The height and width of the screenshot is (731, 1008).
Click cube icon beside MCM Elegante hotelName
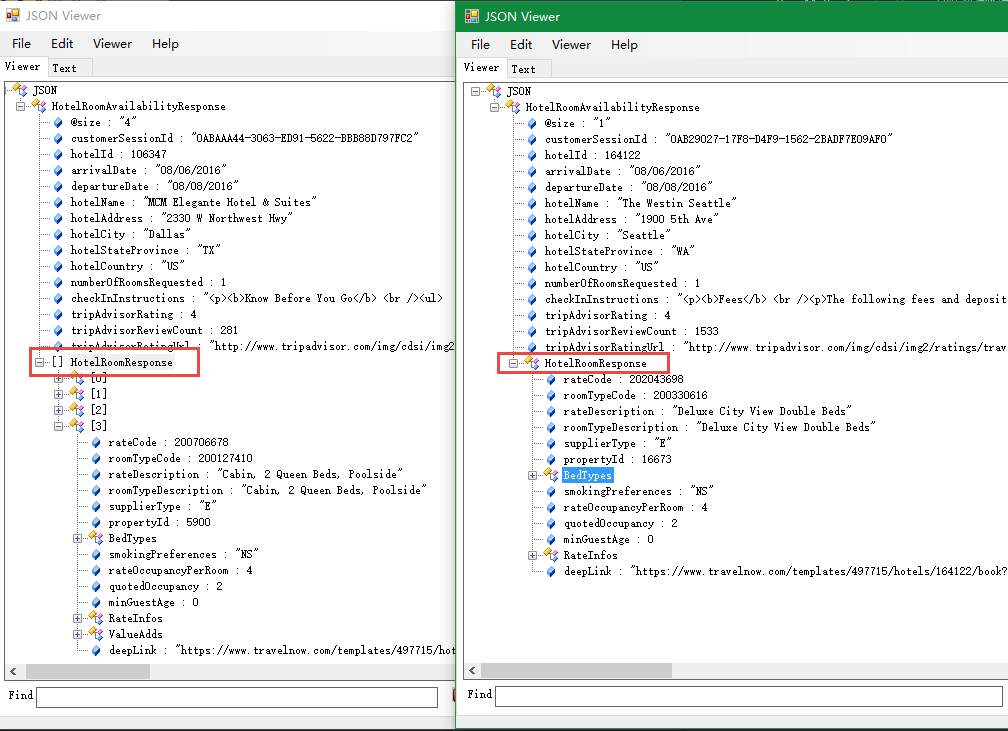point(58,203)
